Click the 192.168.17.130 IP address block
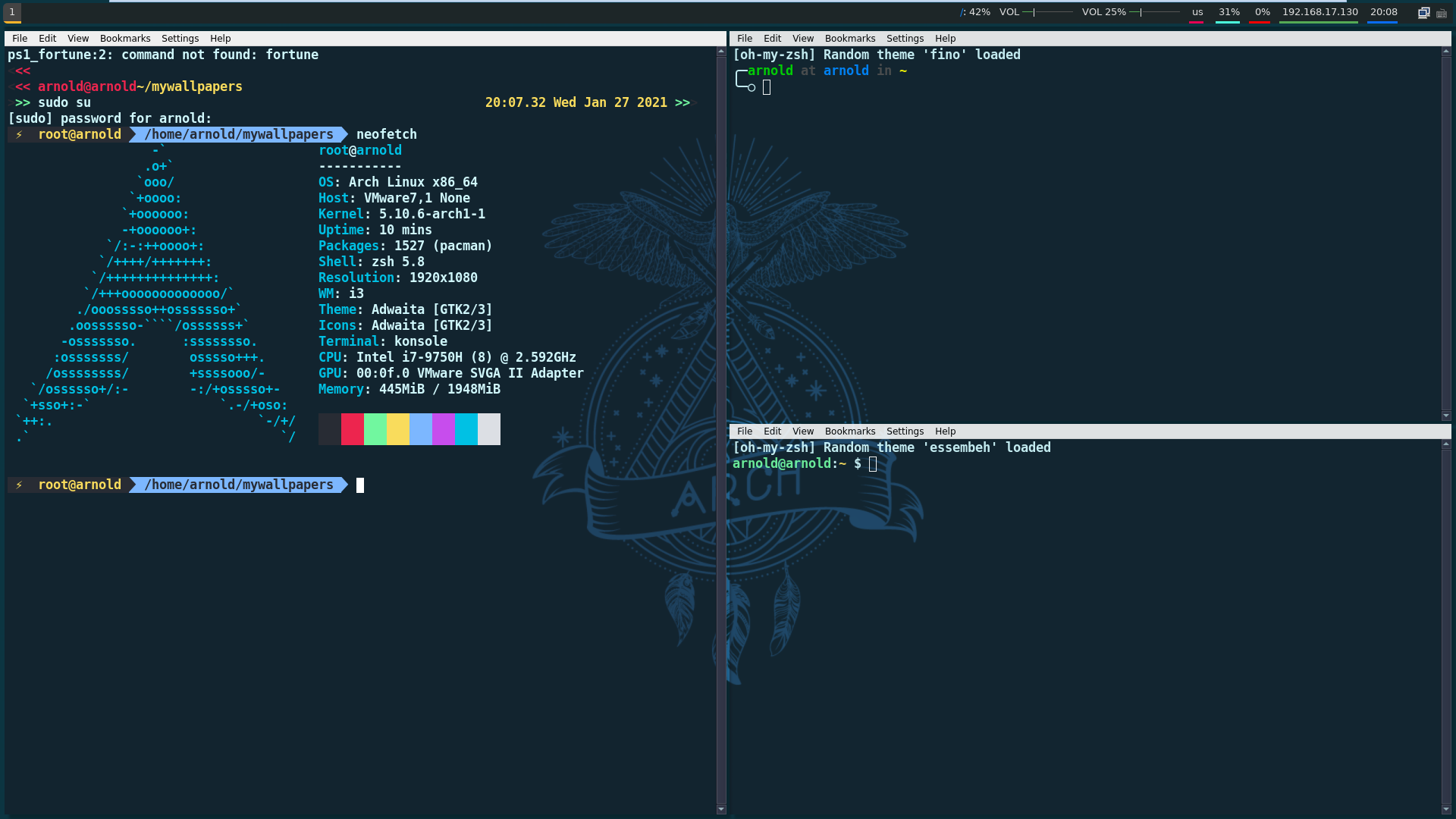The width and height of the screenshot is (1456, 819). point(1319,12)
